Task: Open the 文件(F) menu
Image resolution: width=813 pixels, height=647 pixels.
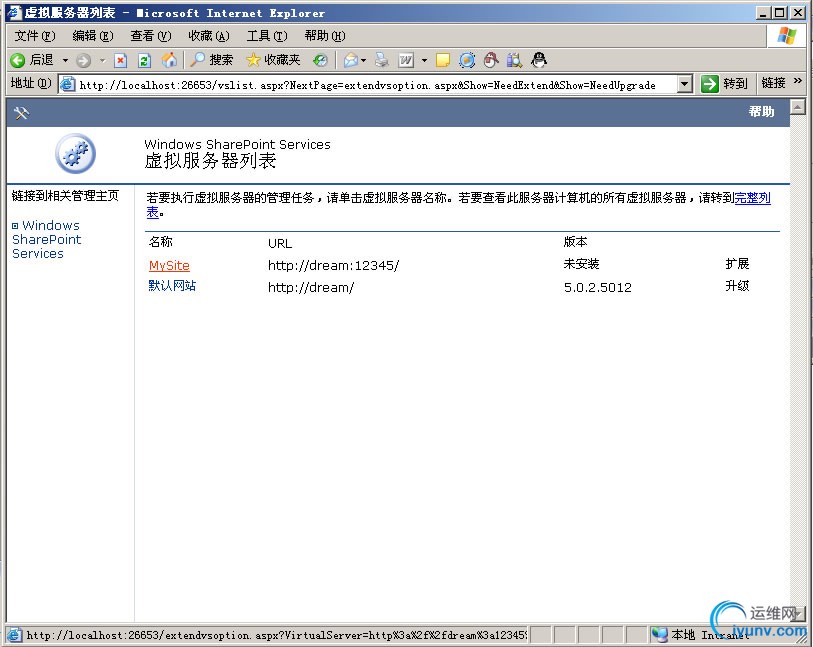Action: click(35, 36)
